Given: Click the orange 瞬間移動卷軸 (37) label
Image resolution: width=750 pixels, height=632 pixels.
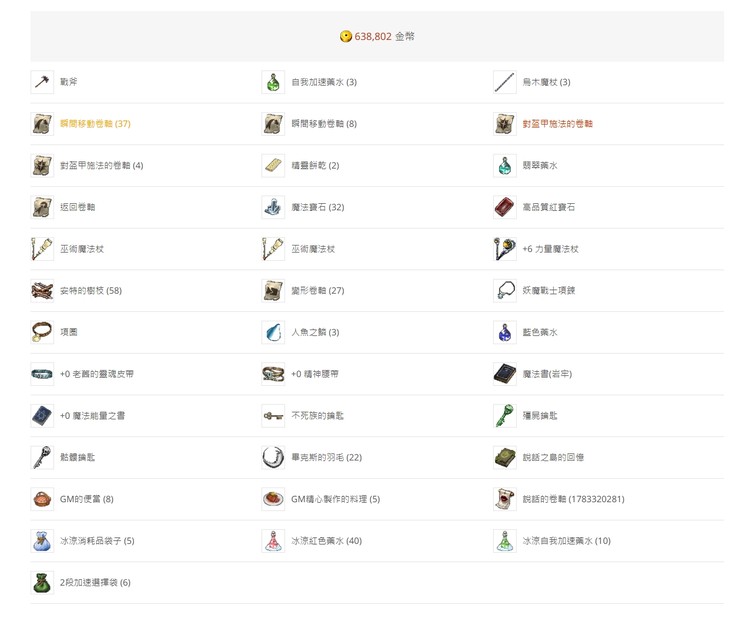Looking at the screenshot, I should coord(95,123).
